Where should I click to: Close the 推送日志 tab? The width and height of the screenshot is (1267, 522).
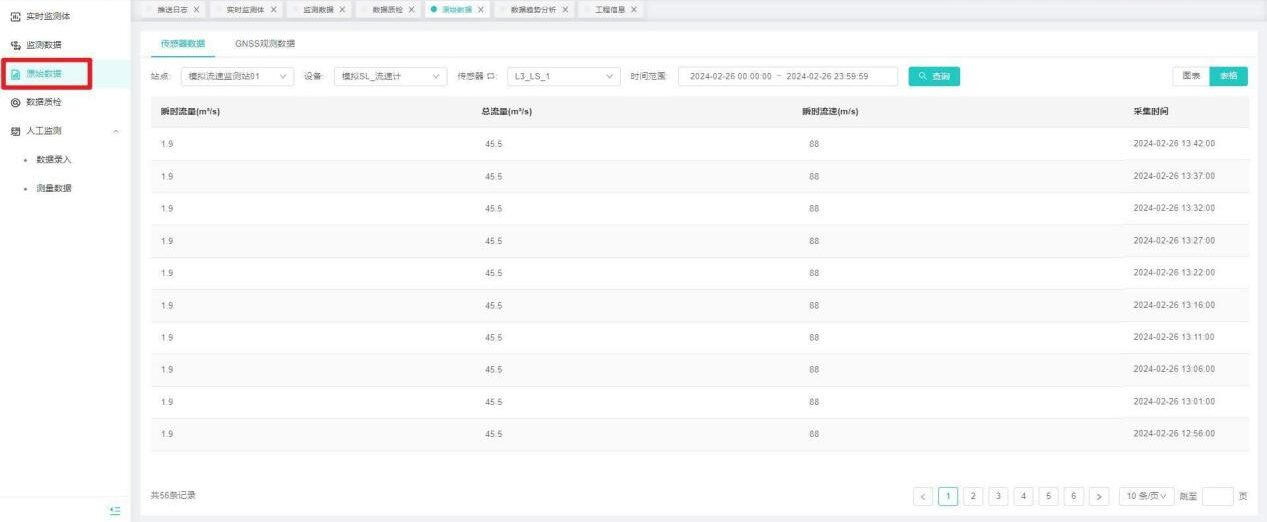click(x=196, y=10)
